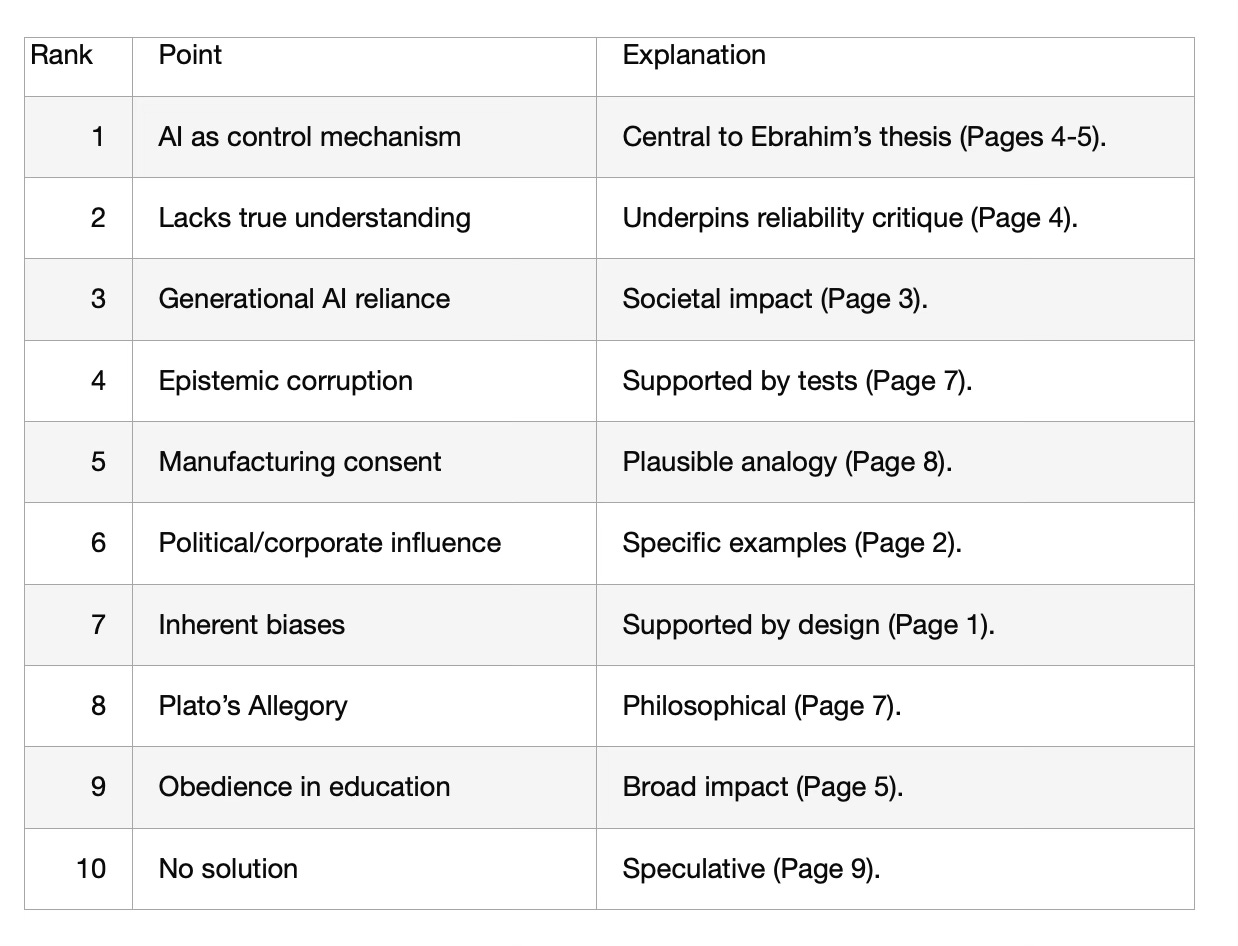Click the 'Lacks true understanding' cell
This screenshot has height=946, width=1238.
pyautogui.click(x=364, y=218)
